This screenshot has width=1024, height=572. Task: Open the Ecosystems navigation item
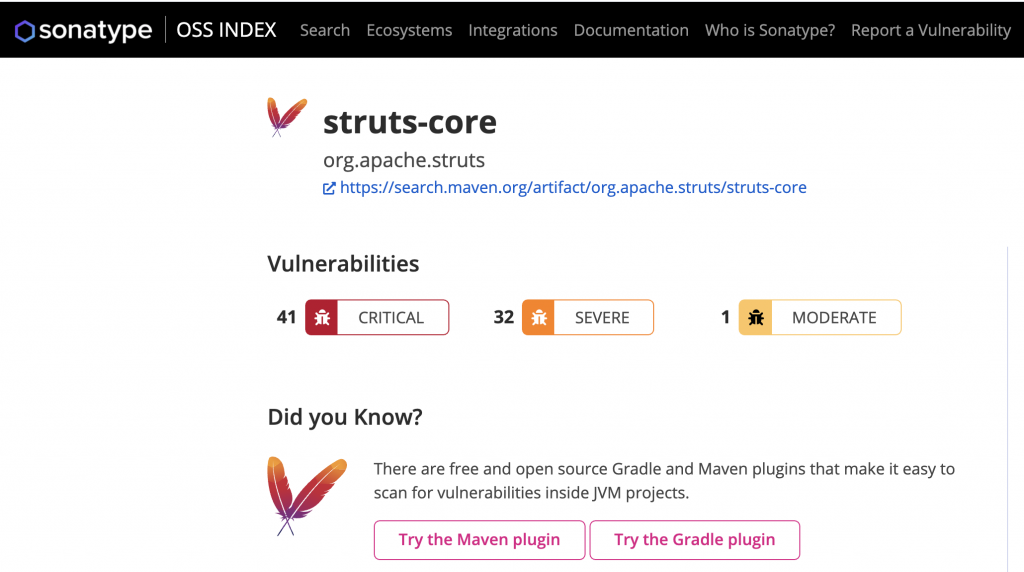409,30
